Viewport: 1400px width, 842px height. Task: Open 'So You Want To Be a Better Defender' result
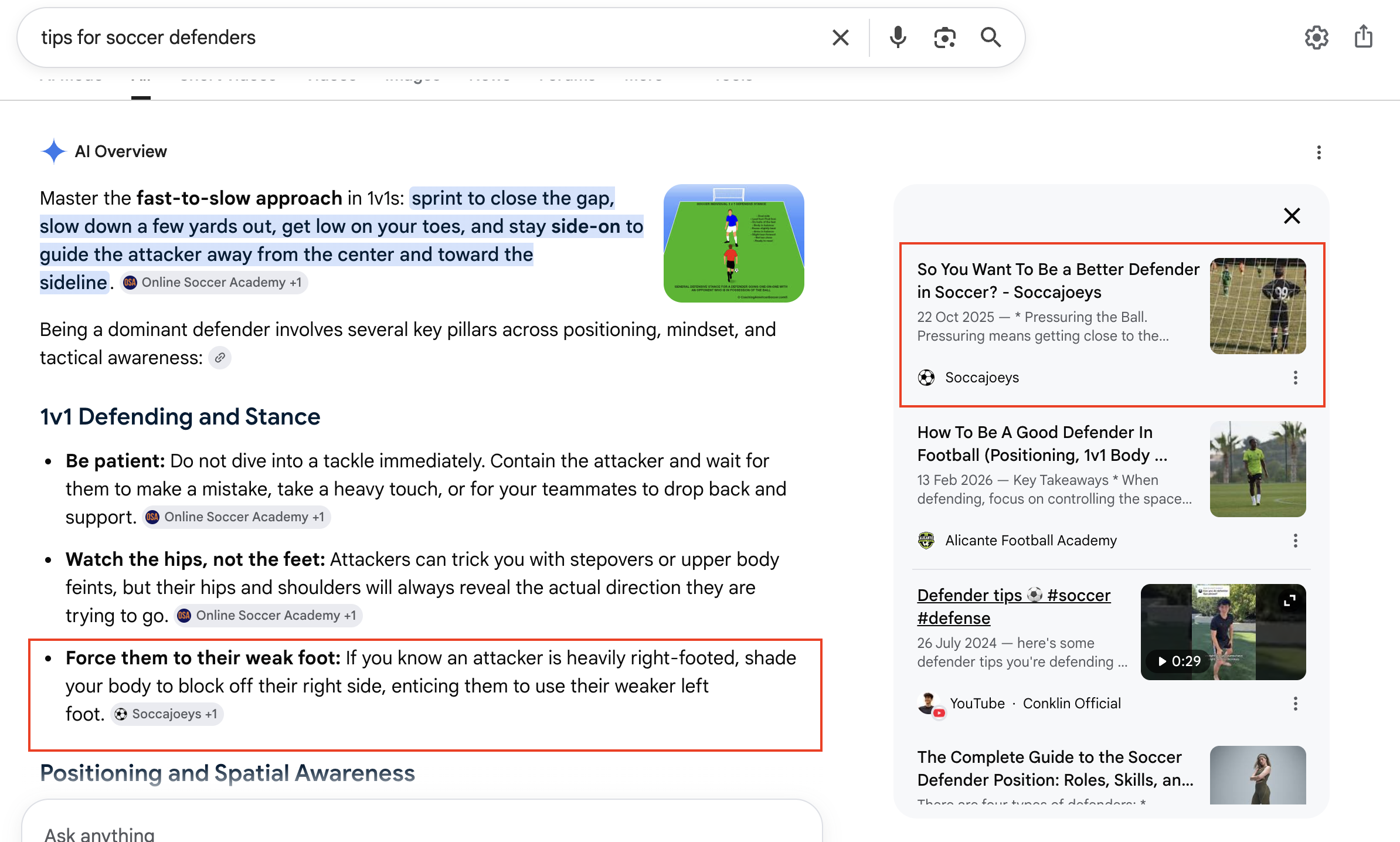click(x=1058, y=281)
